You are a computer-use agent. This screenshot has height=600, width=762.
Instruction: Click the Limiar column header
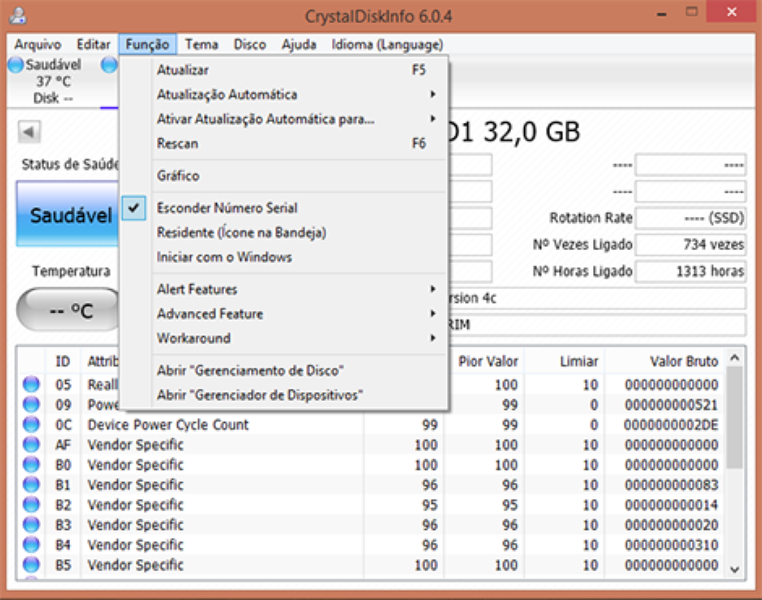tap(564, 361)
